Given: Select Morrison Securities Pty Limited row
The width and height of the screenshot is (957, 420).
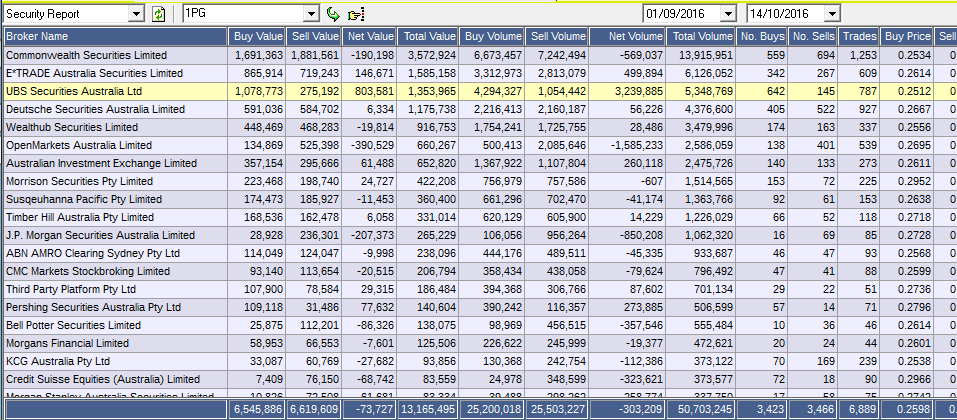Looking at the screenshot, I should coord(478,181).
